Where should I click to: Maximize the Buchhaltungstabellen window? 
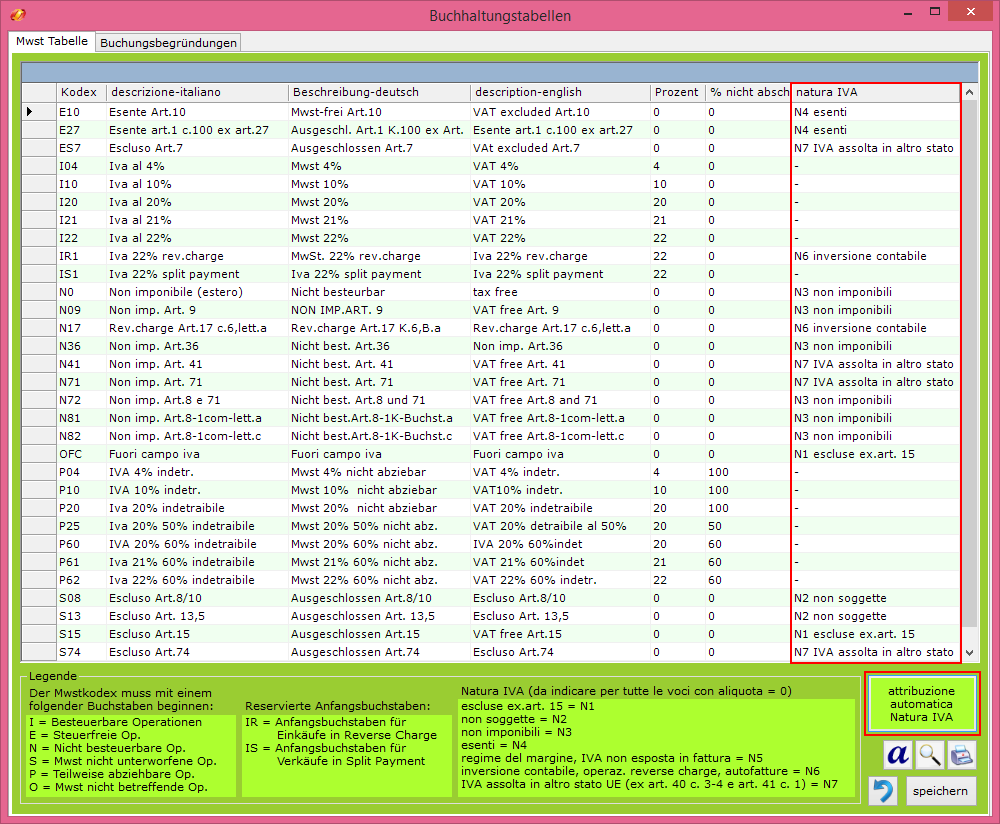point(934,13)
